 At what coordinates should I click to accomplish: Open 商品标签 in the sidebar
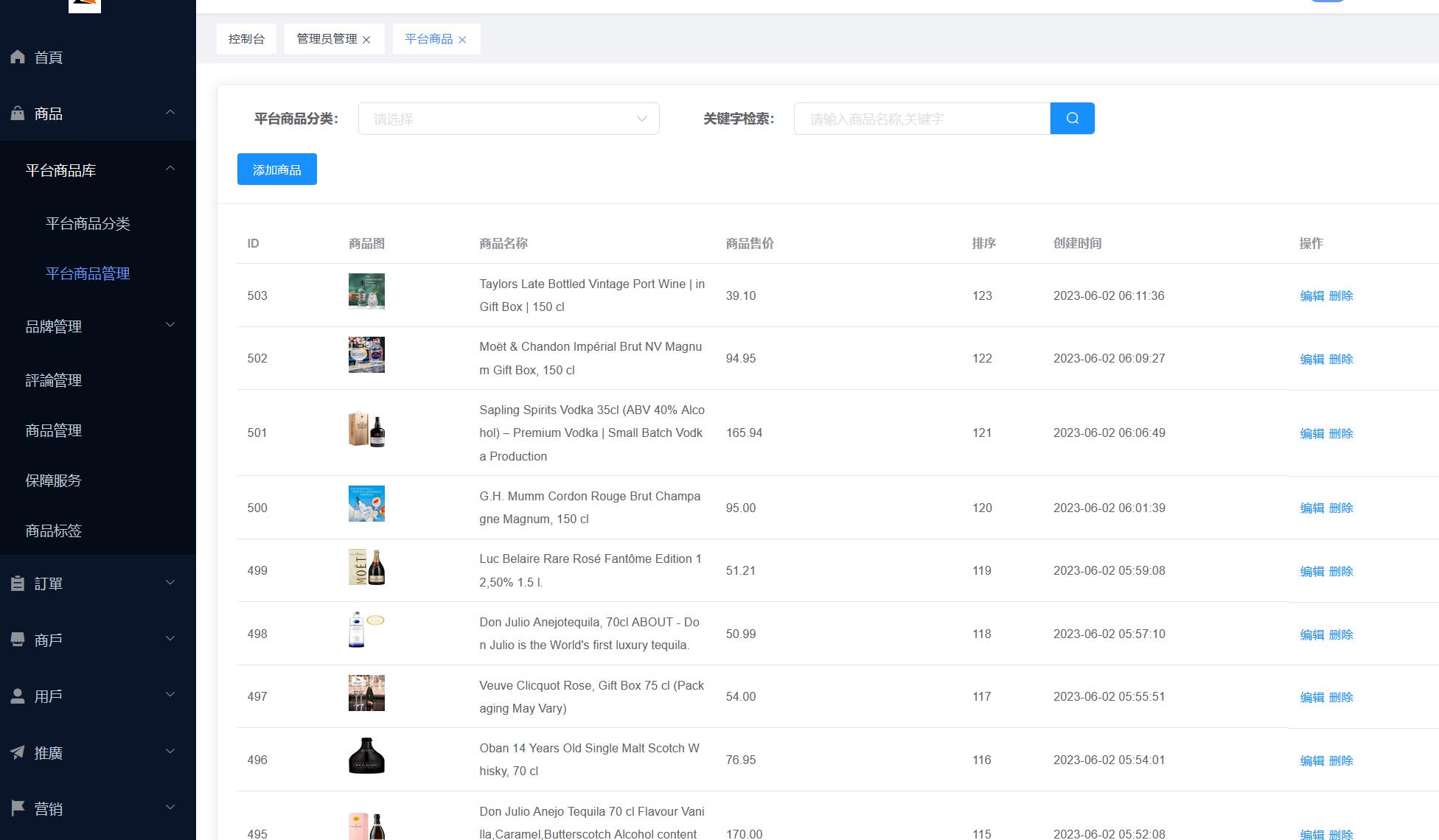coord(53,531)
